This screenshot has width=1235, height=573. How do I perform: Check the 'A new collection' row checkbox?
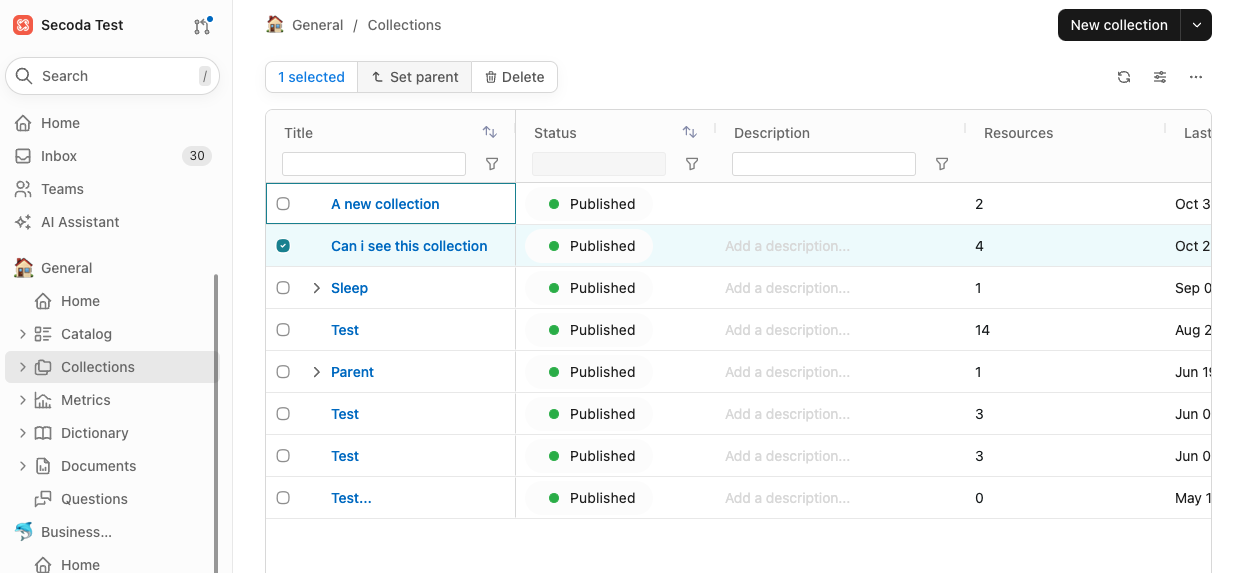tap(283, 204)
